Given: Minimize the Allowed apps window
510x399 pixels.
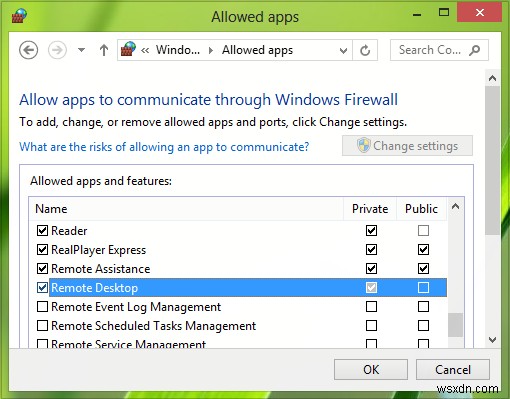Looking at the screenshot, I should pyautogui.click(x=417, y=14).
